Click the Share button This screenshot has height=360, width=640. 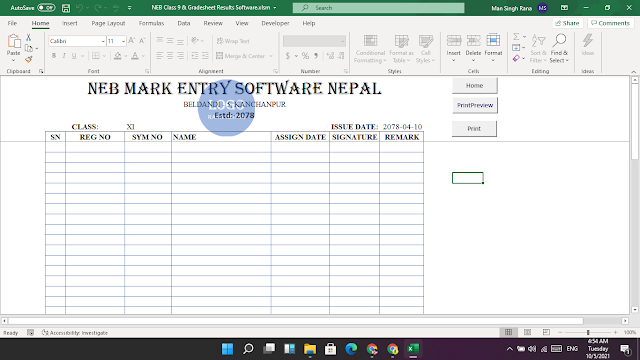(x=567, y=23)
